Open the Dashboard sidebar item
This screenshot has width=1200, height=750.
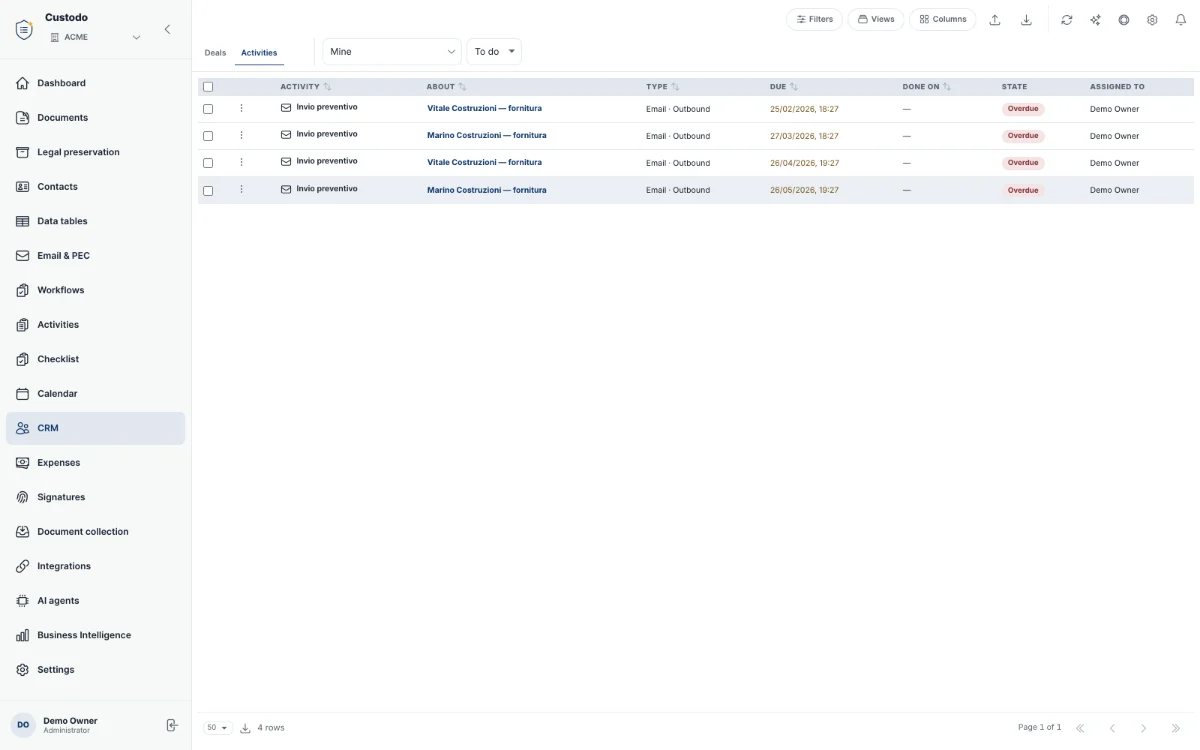pos(95,83)
